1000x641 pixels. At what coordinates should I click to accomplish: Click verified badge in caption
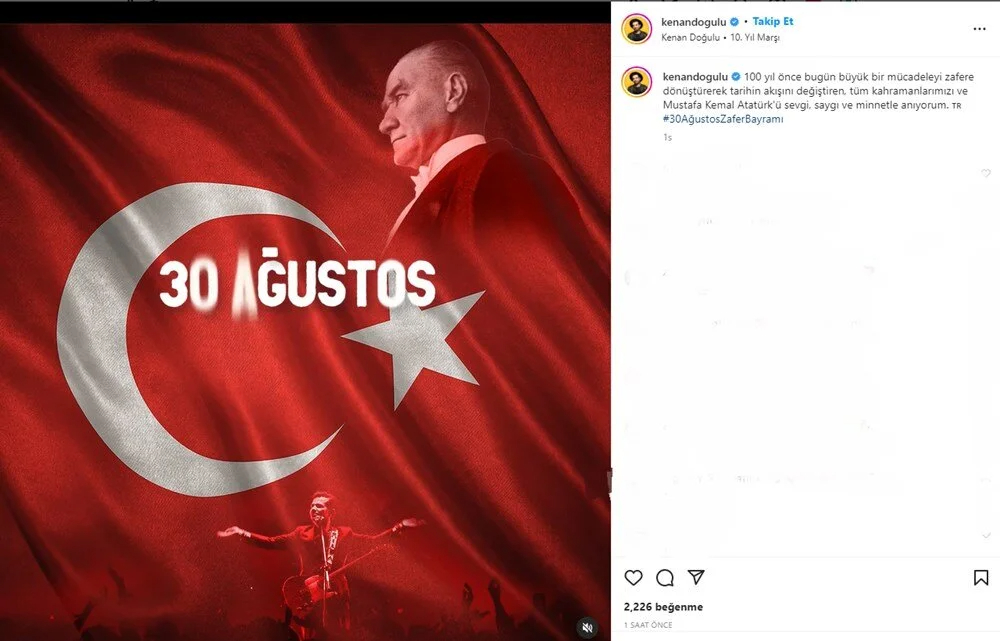[735, 77]
